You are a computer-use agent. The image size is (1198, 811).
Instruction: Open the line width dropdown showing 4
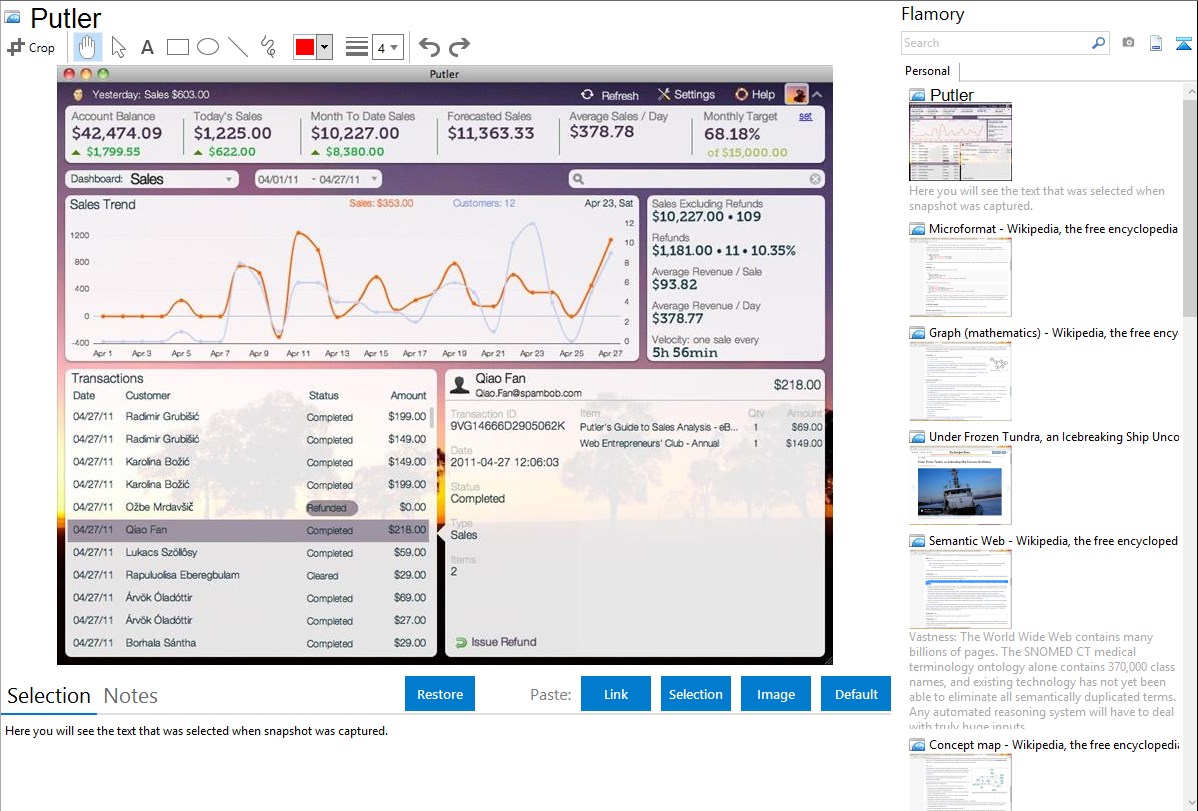click(387, 48)
